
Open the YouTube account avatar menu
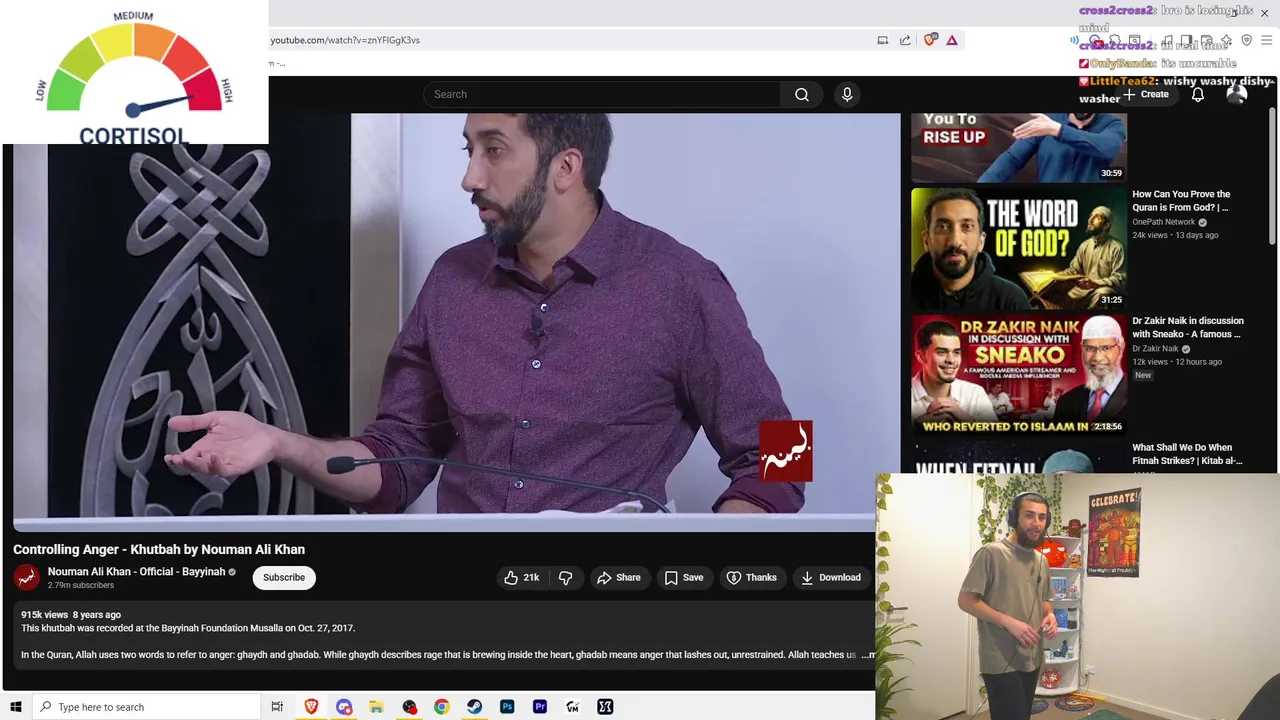pyautogui.click(x=1237, y=94)
